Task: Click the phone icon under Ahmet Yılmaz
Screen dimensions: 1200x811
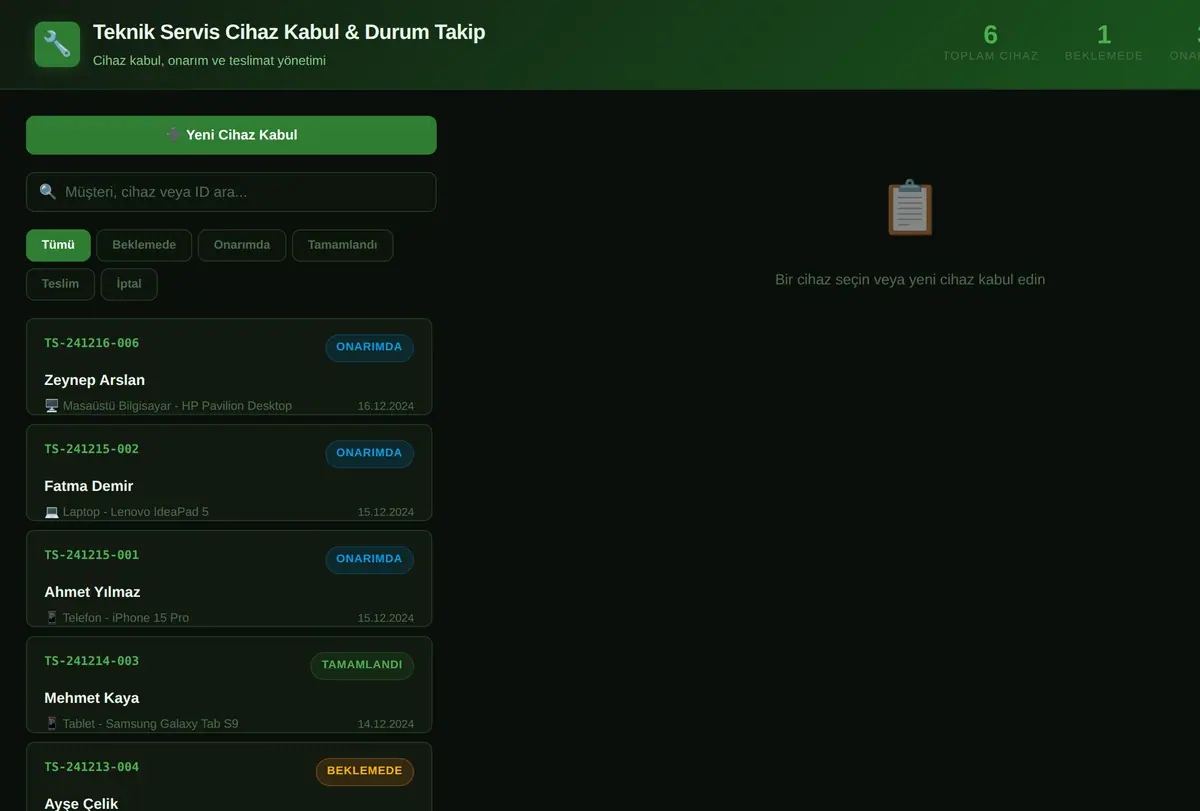Action: pos(52,618)
